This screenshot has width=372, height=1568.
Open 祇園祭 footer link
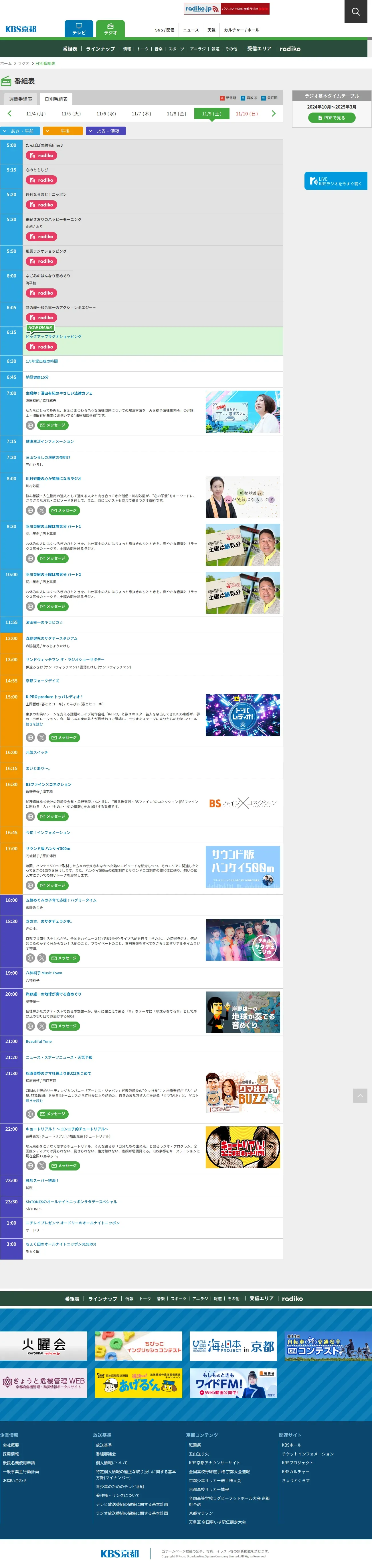195,1445
